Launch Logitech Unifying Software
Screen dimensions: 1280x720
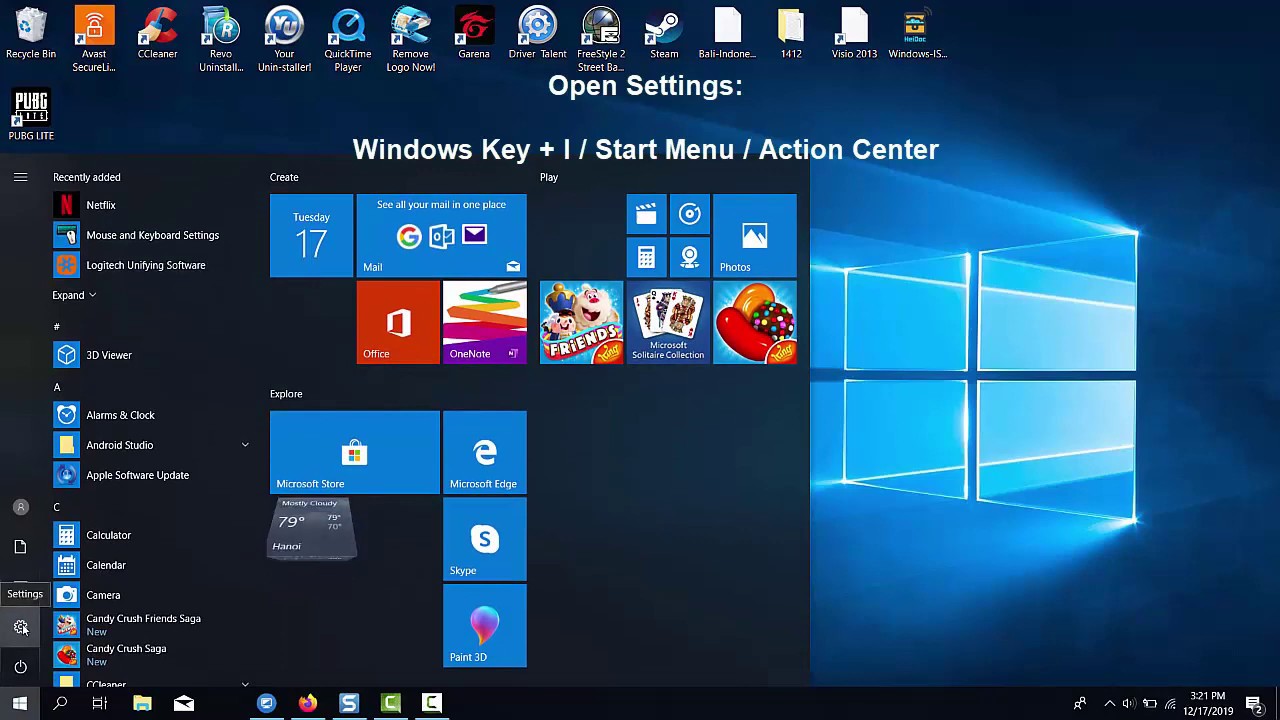click(150, 265)
